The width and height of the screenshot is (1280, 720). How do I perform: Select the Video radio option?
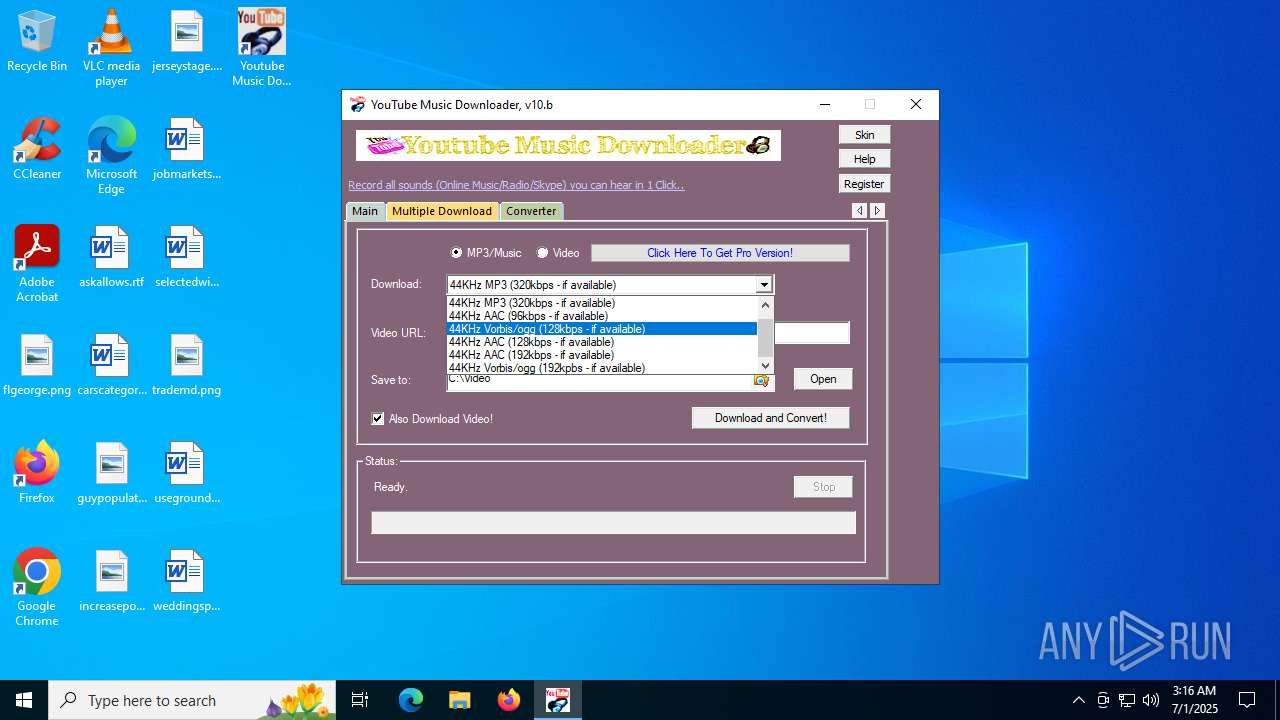pos(558,253)
